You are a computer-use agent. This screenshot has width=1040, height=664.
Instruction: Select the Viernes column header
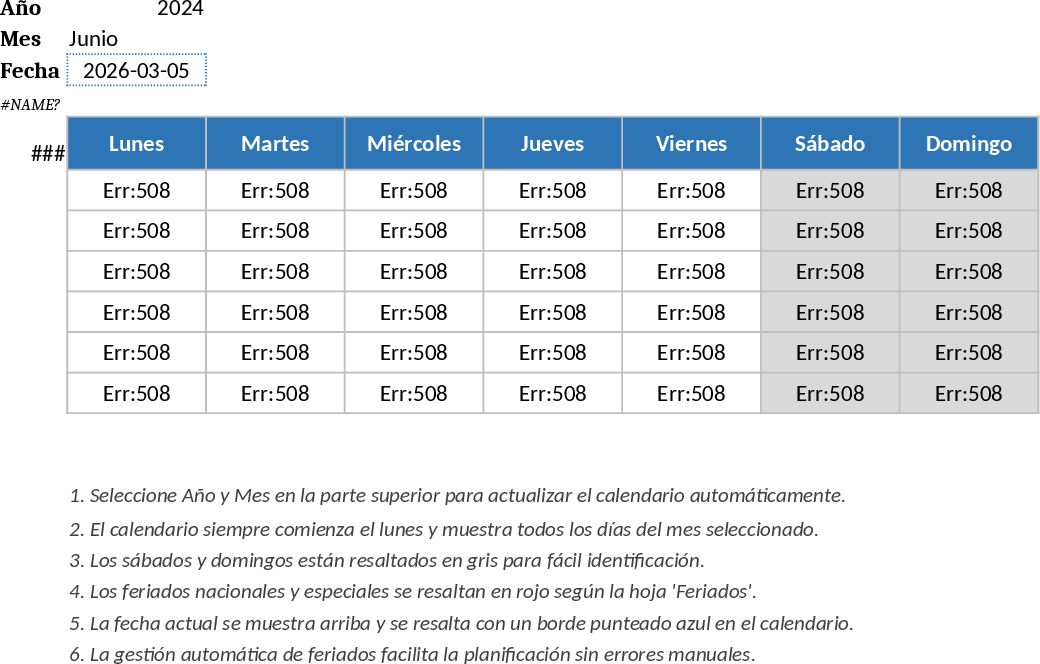click(x=691, y=143)
